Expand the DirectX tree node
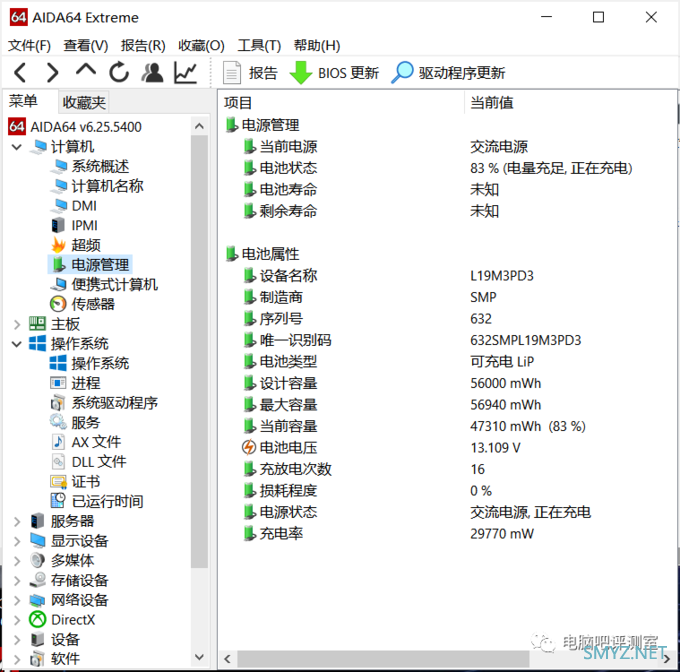This screenshot has width=680, height=672. point(16,620)
